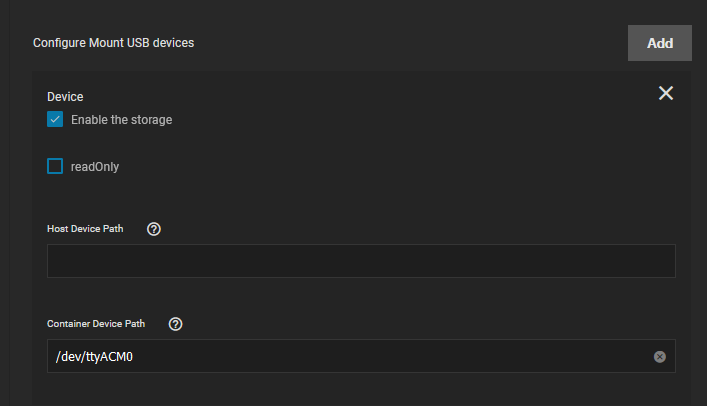Clear the Container Device Path value
The width and height of the screenshot is (707, 406).
point(660,357)
